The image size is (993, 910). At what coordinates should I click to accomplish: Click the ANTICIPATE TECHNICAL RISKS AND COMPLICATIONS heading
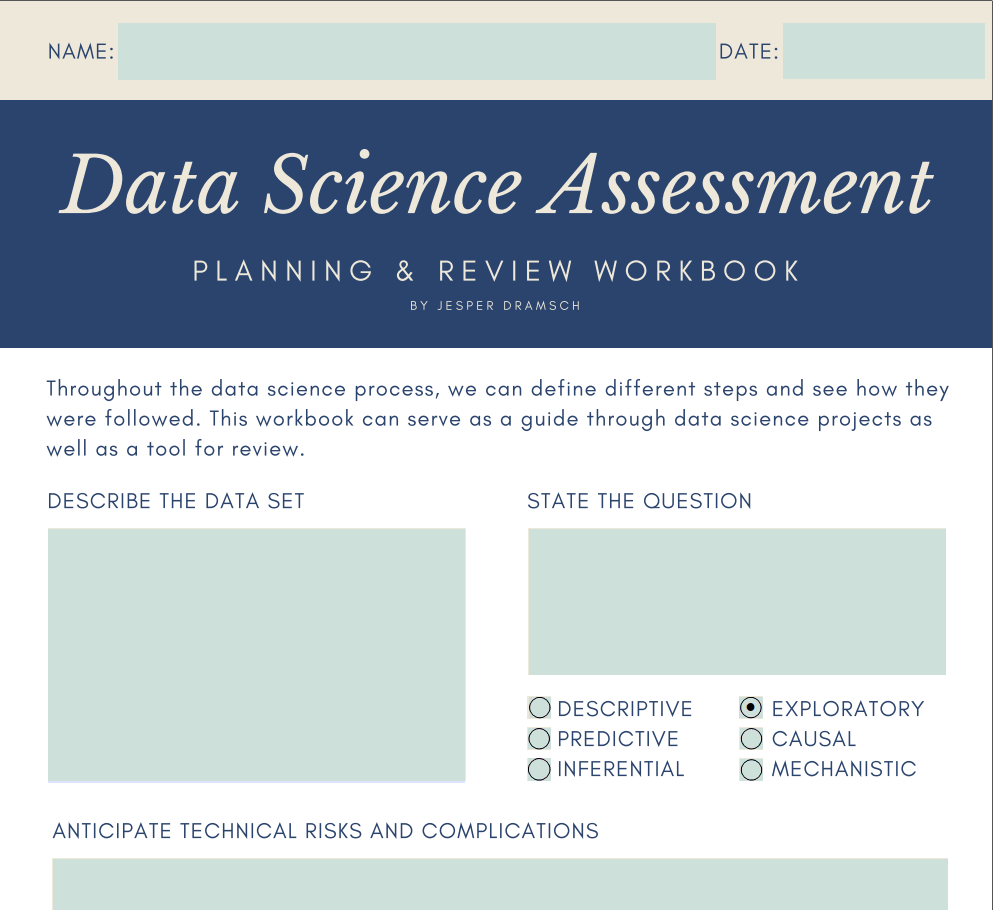(326, 831)
